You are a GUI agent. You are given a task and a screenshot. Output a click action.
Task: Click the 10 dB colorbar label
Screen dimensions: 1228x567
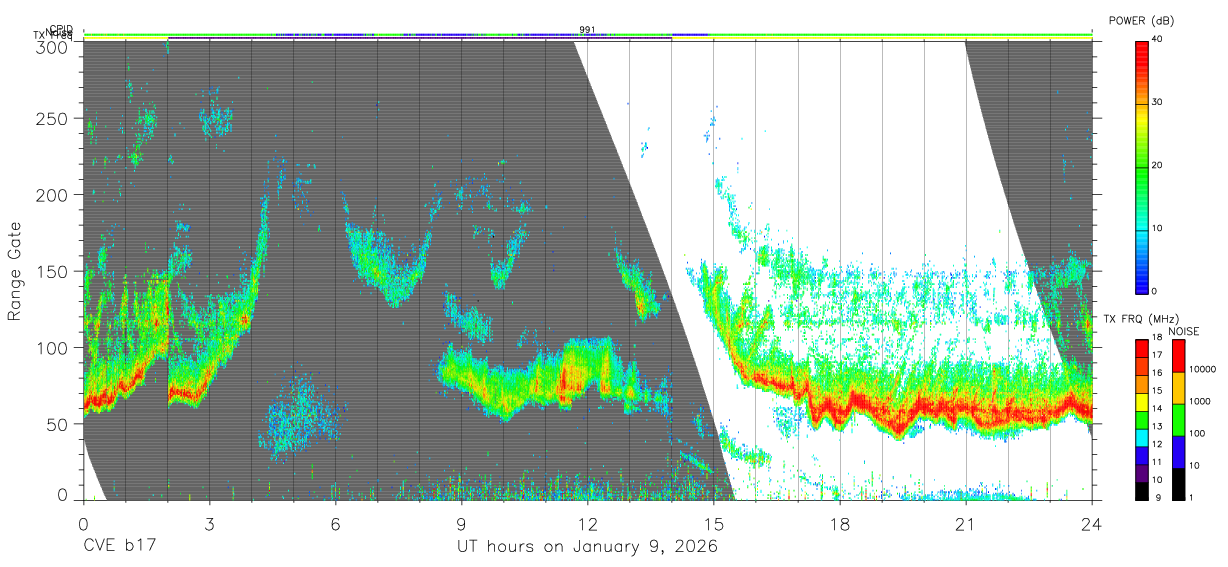(x=1159, y=228)
